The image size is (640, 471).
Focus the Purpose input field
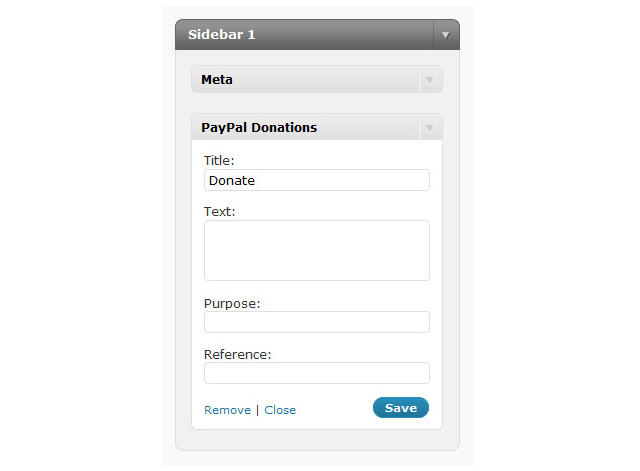317,322
